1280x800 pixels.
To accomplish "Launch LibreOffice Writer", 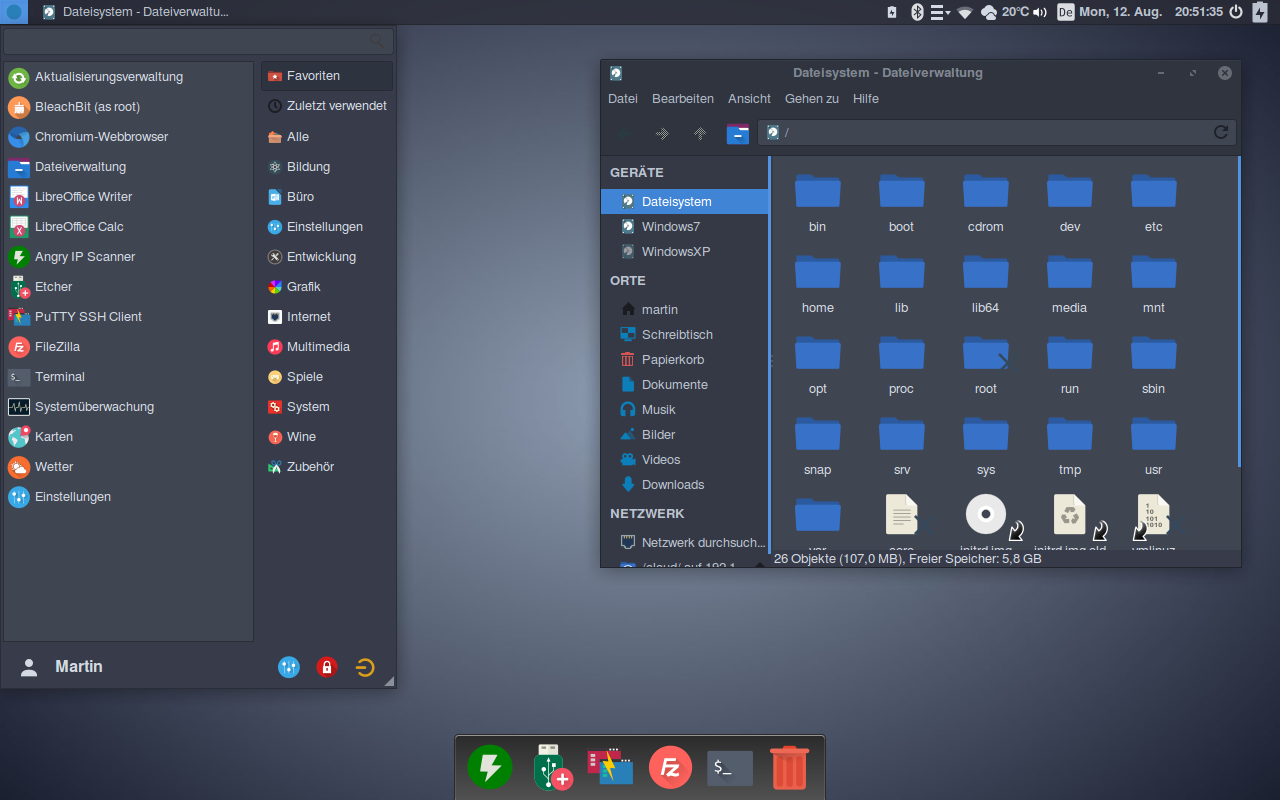I will pyautogui.click(x=129, y=197).
